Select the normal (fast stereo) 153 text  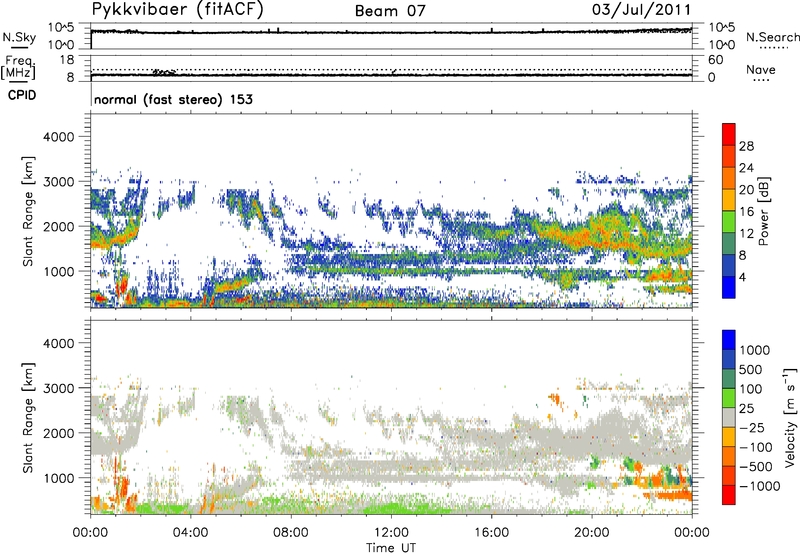coord(173,99)
